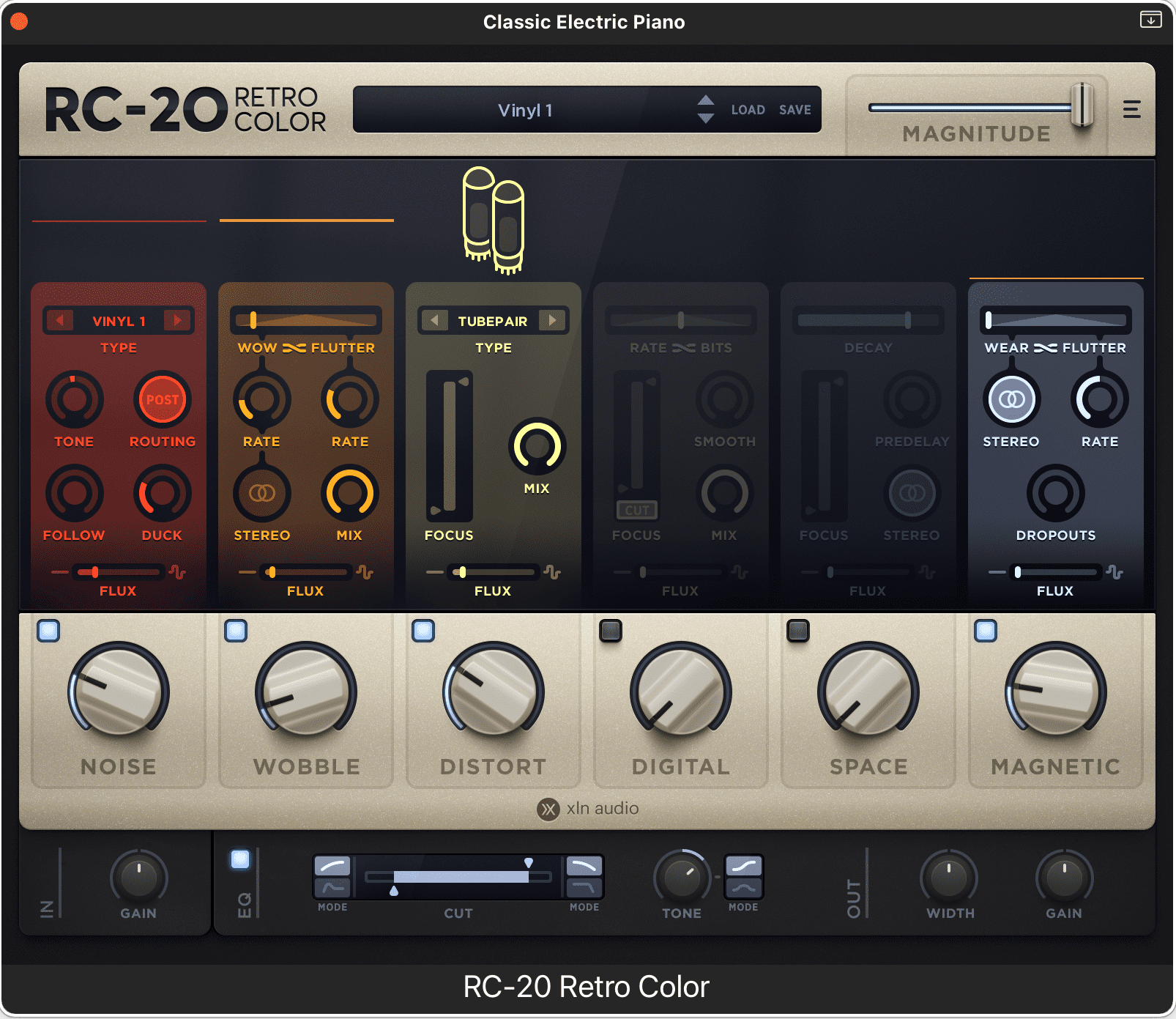Viewport: 1176px width, 1019px height.
Task: Select previous distortion type before Tubepair
Action: [x=435, y=321]
